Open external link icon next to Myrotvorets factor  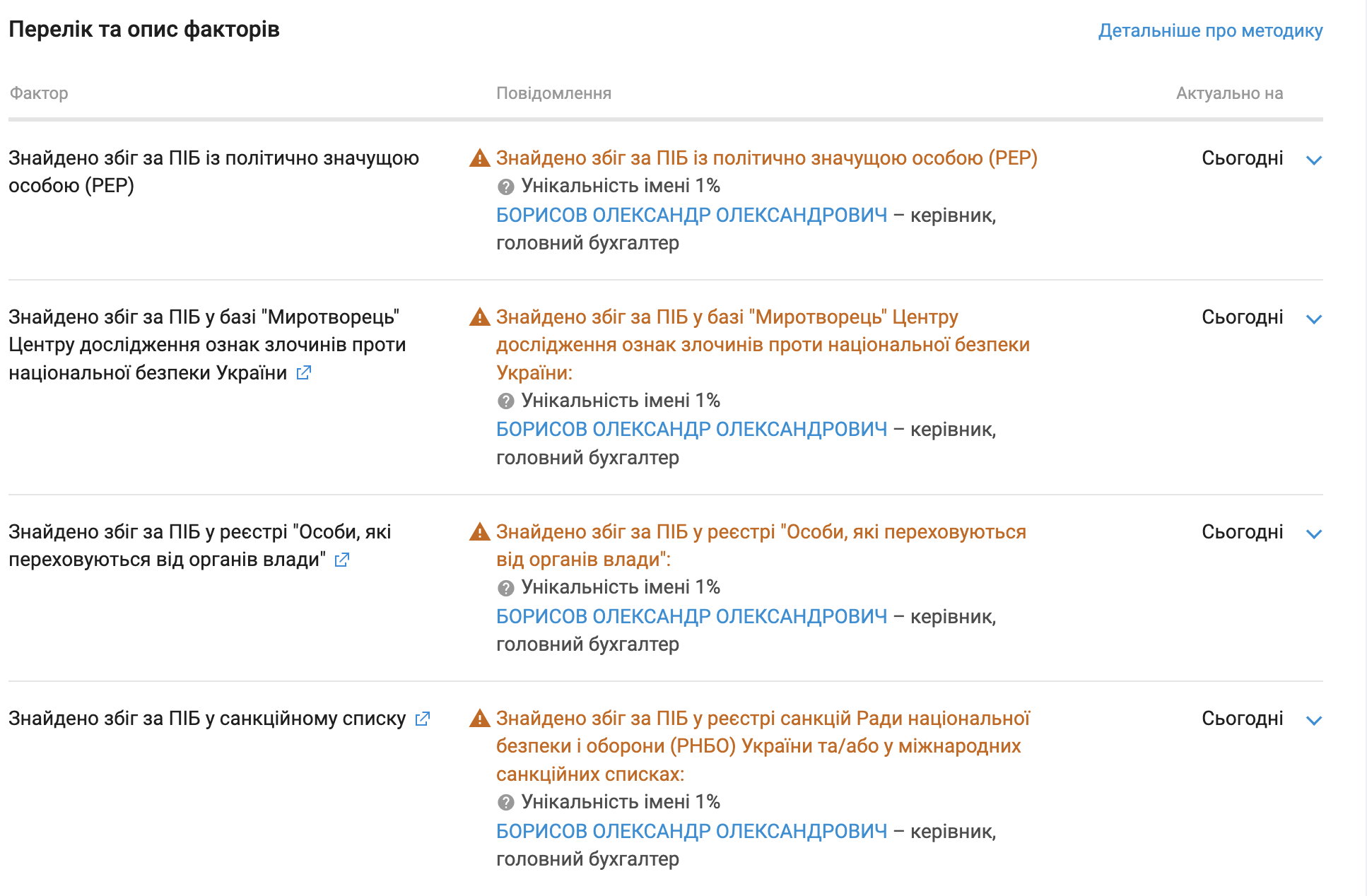pyautogui.click(x=304, y=372)
